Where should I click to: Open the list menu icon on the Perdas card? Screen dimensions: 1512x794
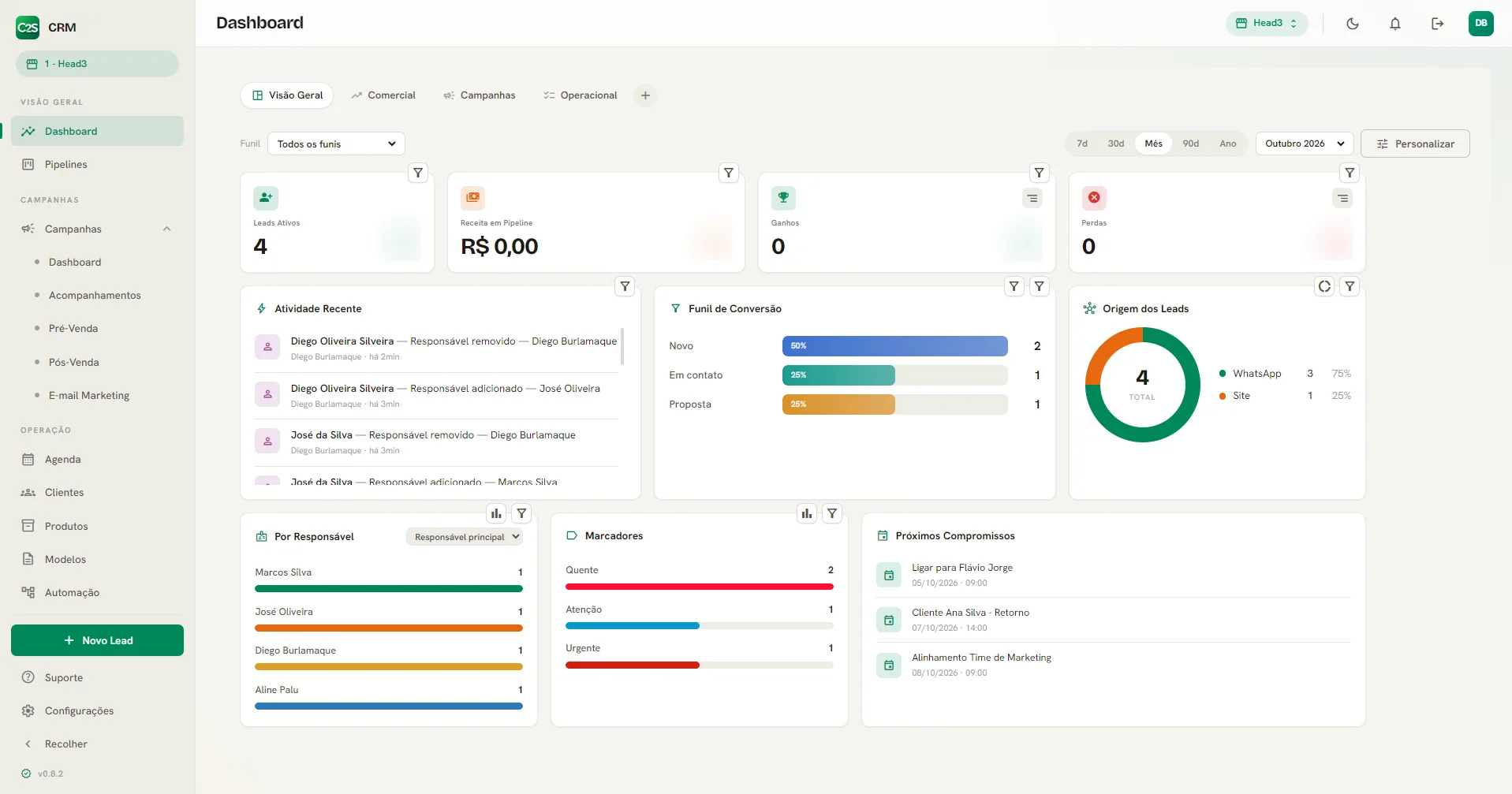(x=1342, y=198)
